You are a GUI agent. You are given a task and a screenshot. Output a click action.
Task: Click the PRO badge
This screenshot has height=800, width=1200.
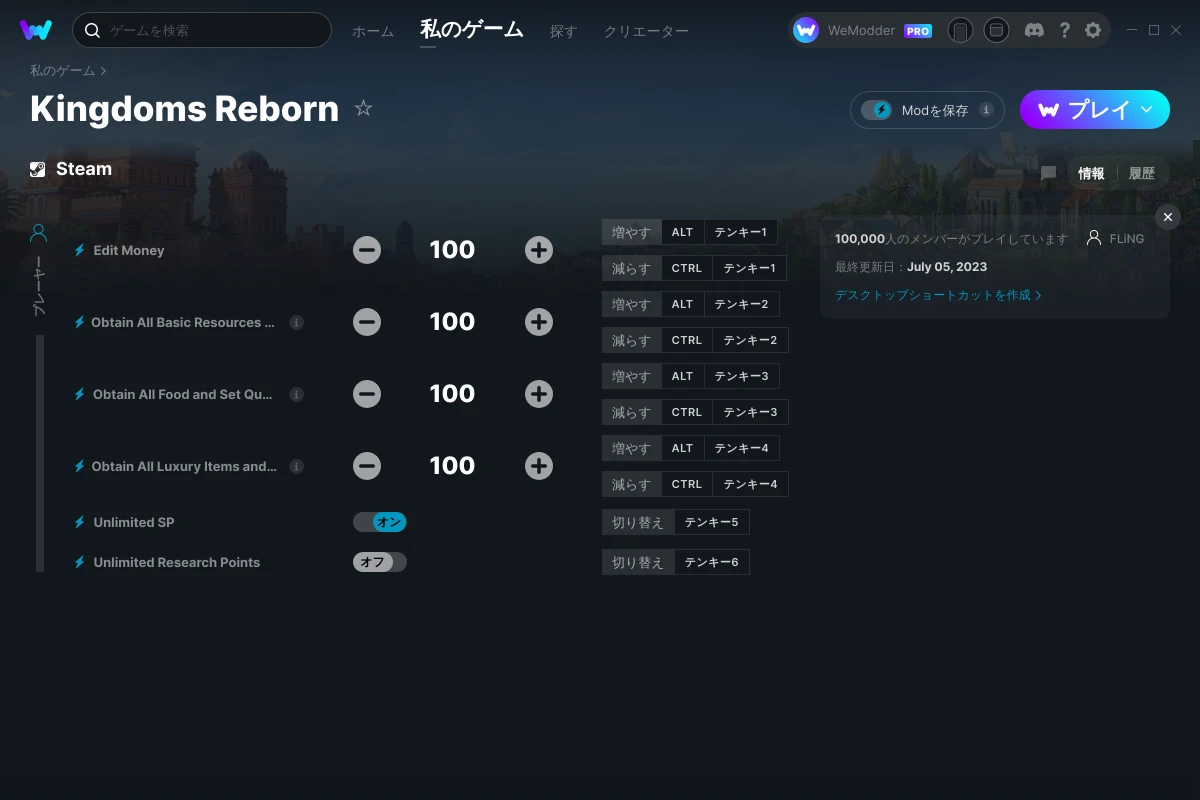point(918,31)
